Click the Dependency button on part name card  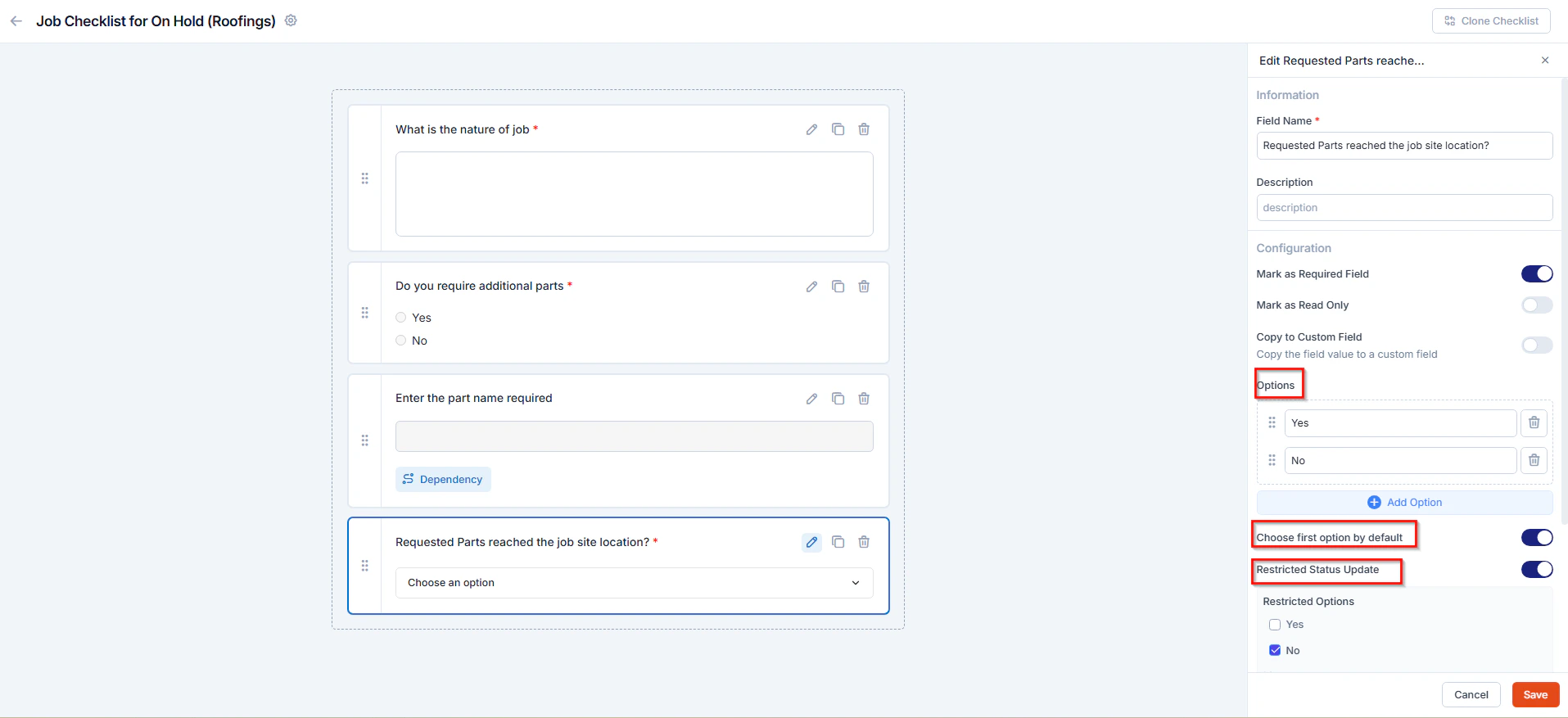(443, 480)
